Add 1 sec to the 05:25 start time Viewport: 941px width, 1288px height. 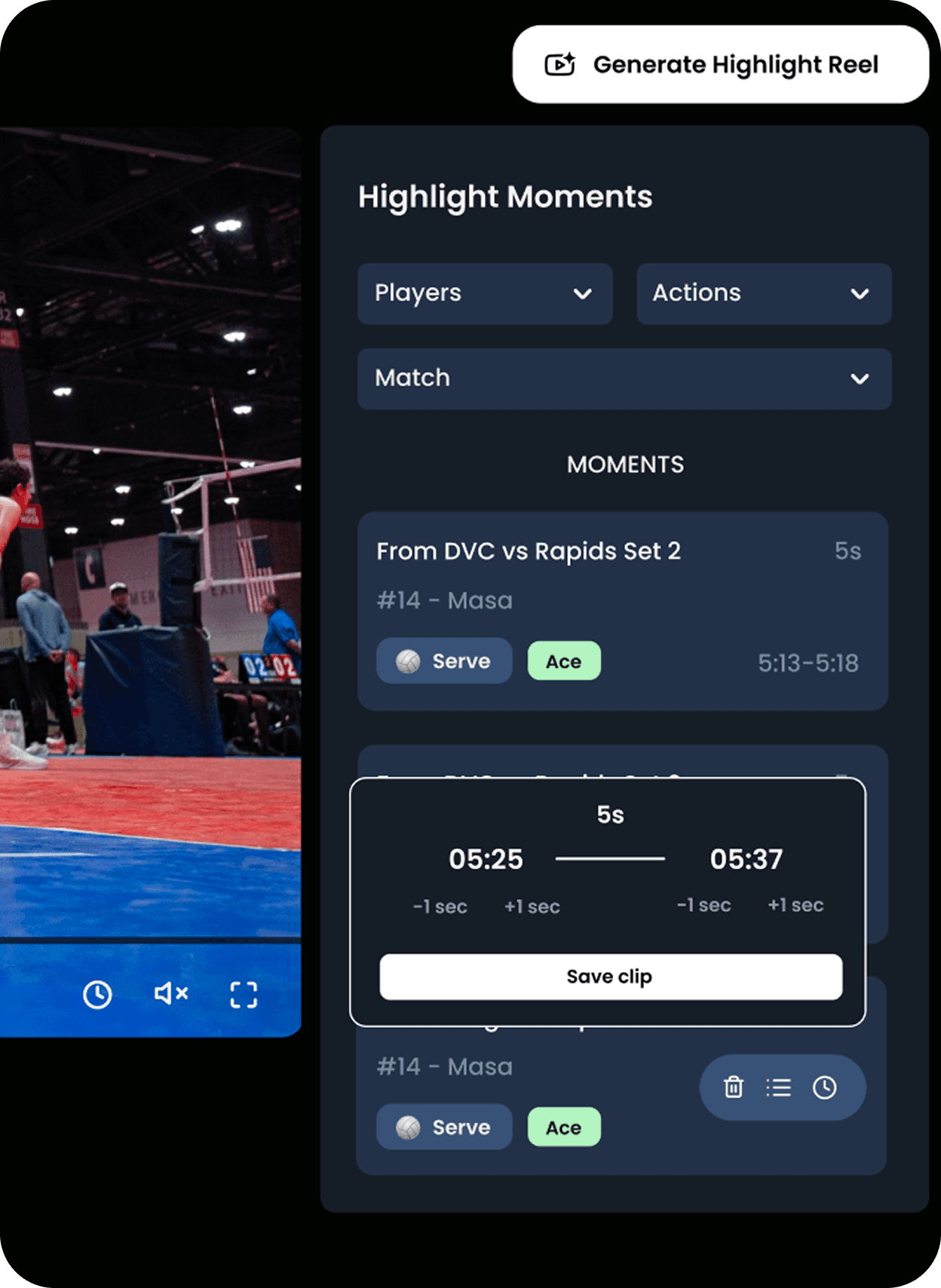[532, 906]
